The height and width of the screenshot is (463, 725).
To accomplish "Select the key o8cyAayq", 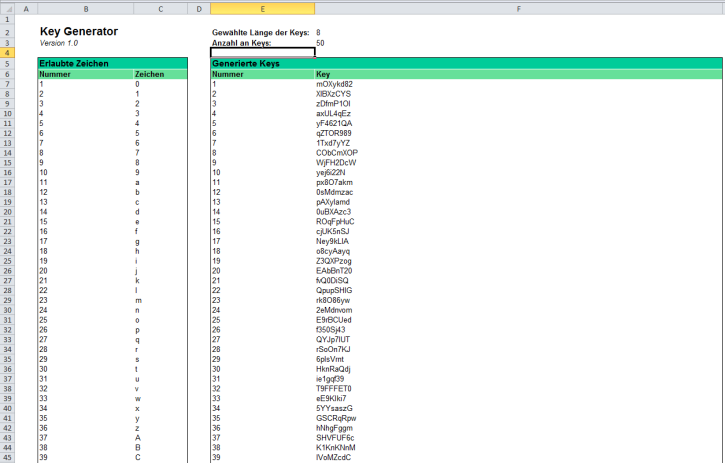I will point(333,251).
